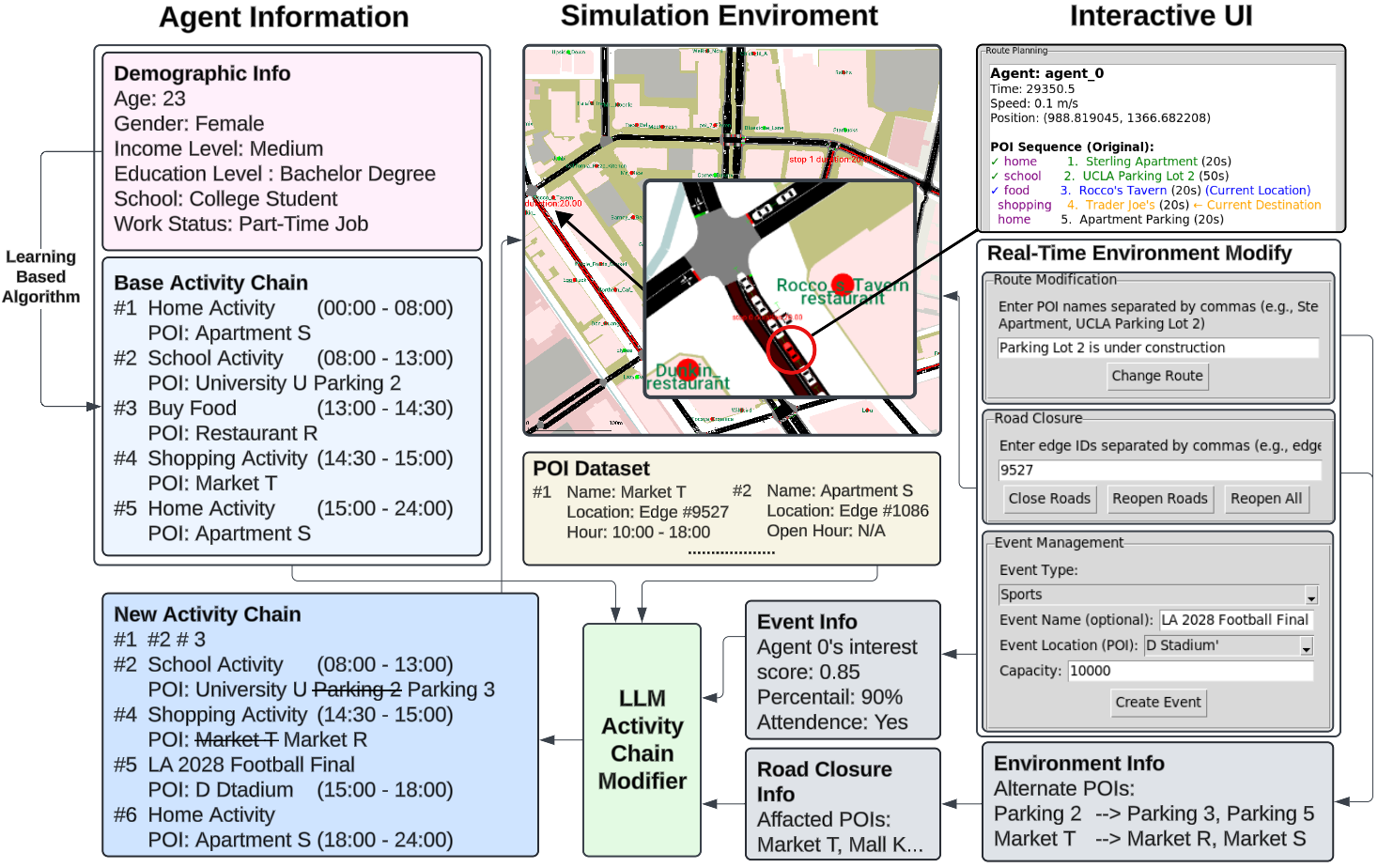Image resolution: width=1378 pixels, height=868 pixels.
Task: Click '#3 Buy Food' activity row
Action: [x=284, y=409]
